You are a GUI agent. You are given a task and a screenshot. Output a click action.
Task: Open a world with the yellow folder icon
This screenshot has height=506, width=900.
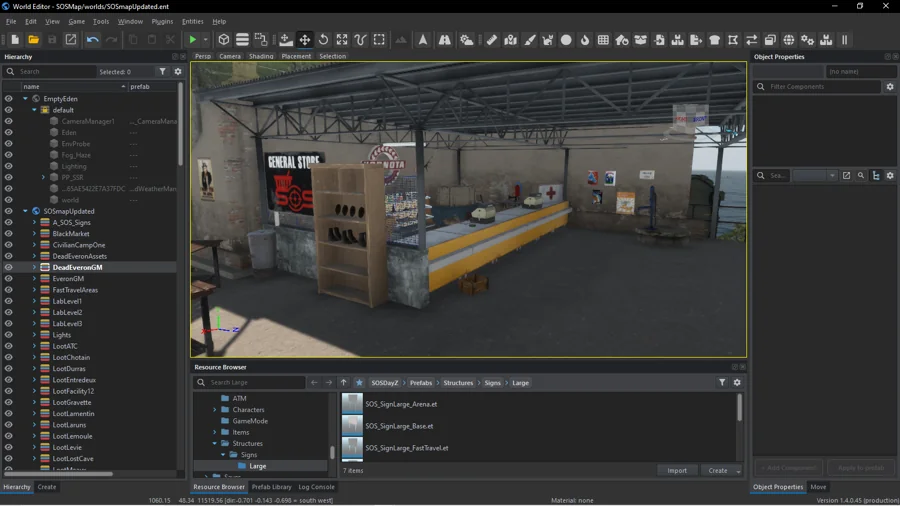33,40
